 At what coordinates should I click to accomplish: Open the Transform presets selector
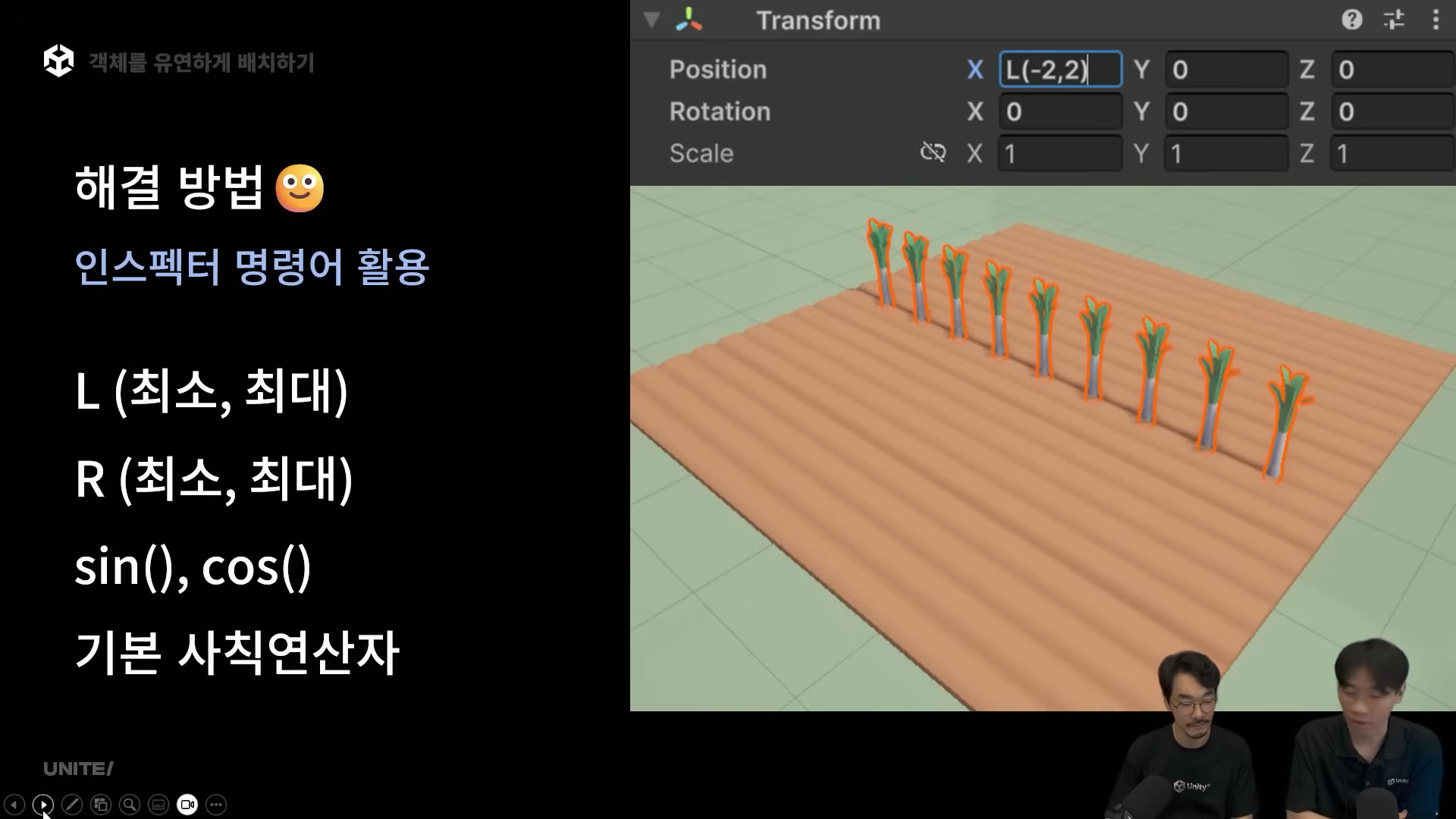[x=1394, y=20]
